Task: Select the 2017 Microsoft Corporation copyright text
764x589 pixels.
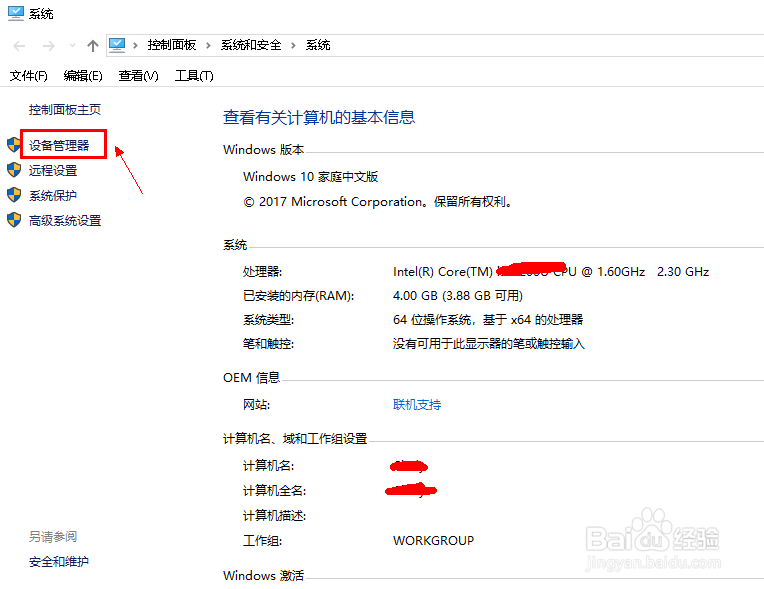Action: (378, 202)
